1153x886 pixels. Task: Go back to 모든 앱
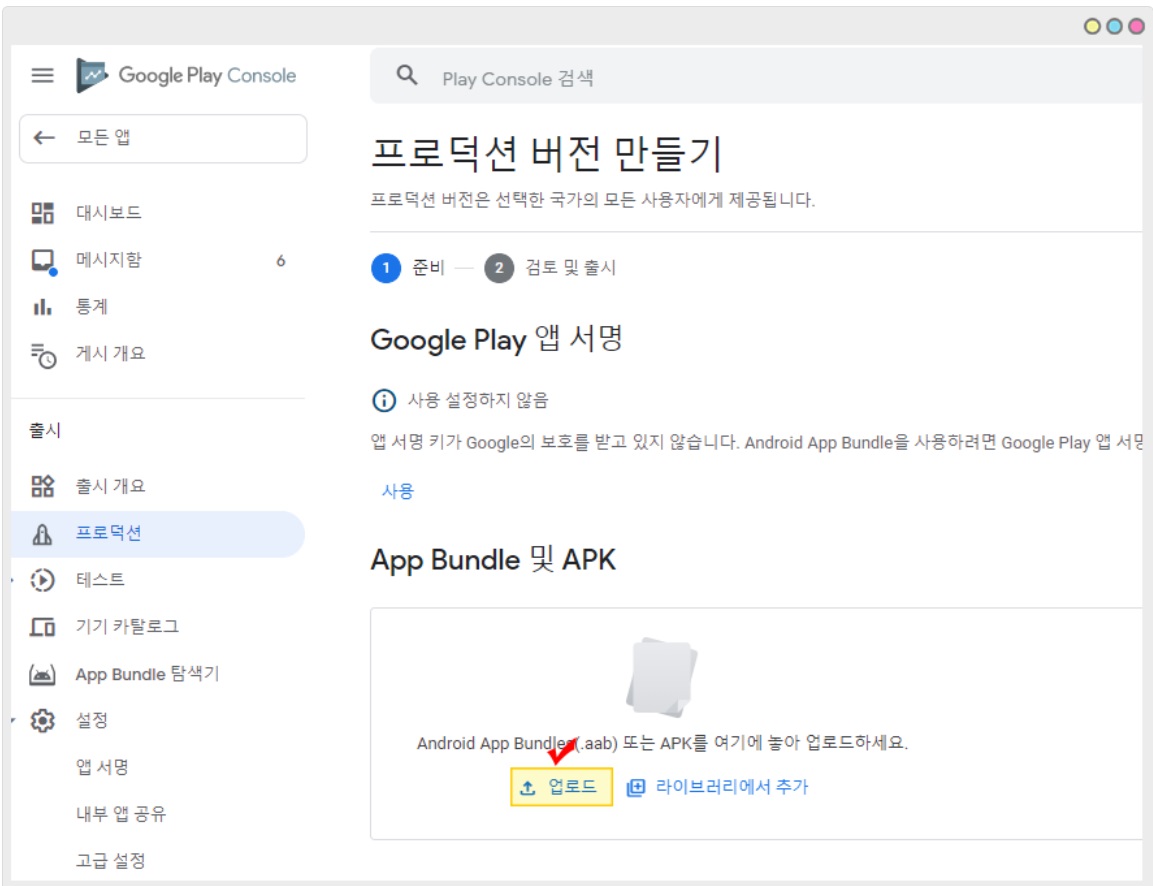point(163,138)
